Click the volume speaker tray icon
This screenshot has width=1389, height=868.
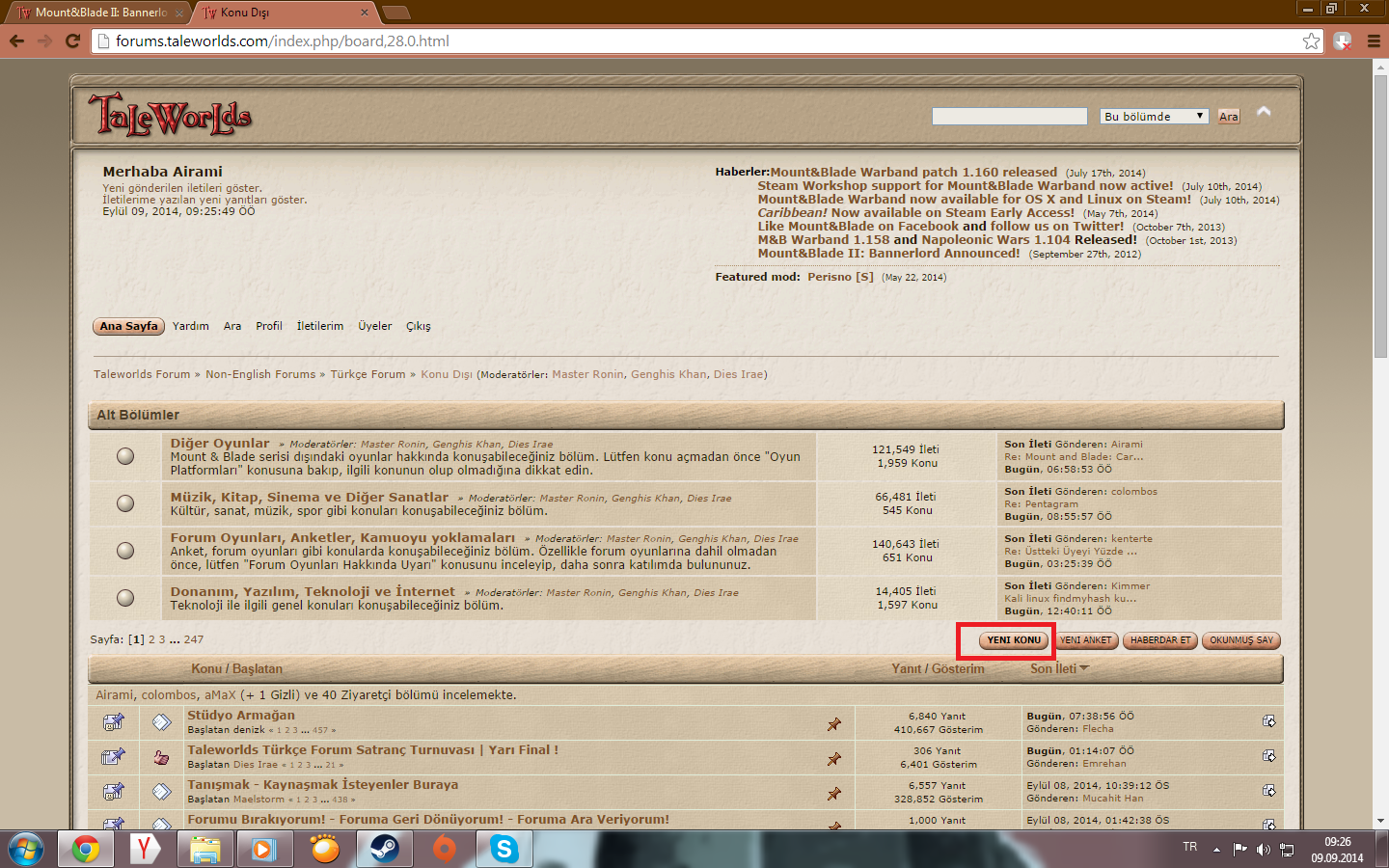(1263, 850)
